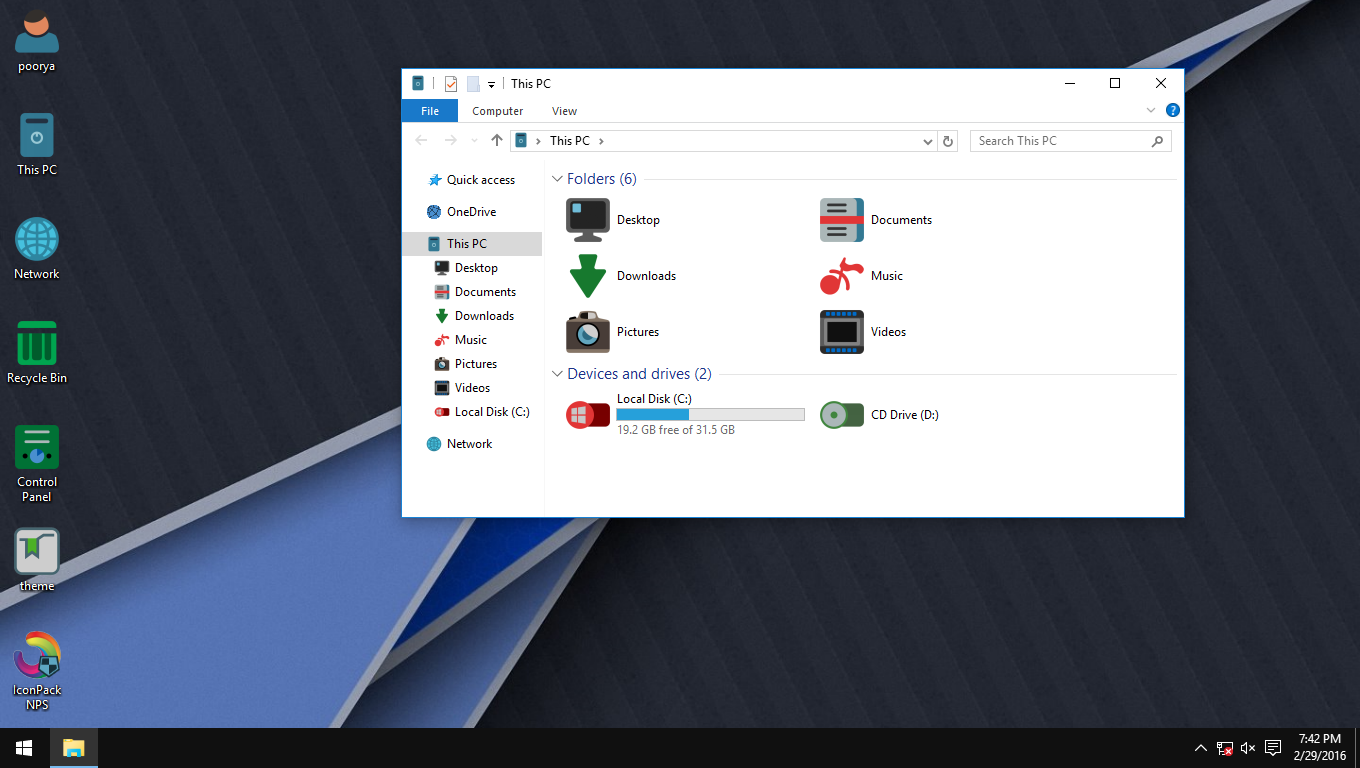The height and width of the screenshot is (768, 1360).
Task: Collapse the Devices and drives (2) section
Action: coord(557,373)
